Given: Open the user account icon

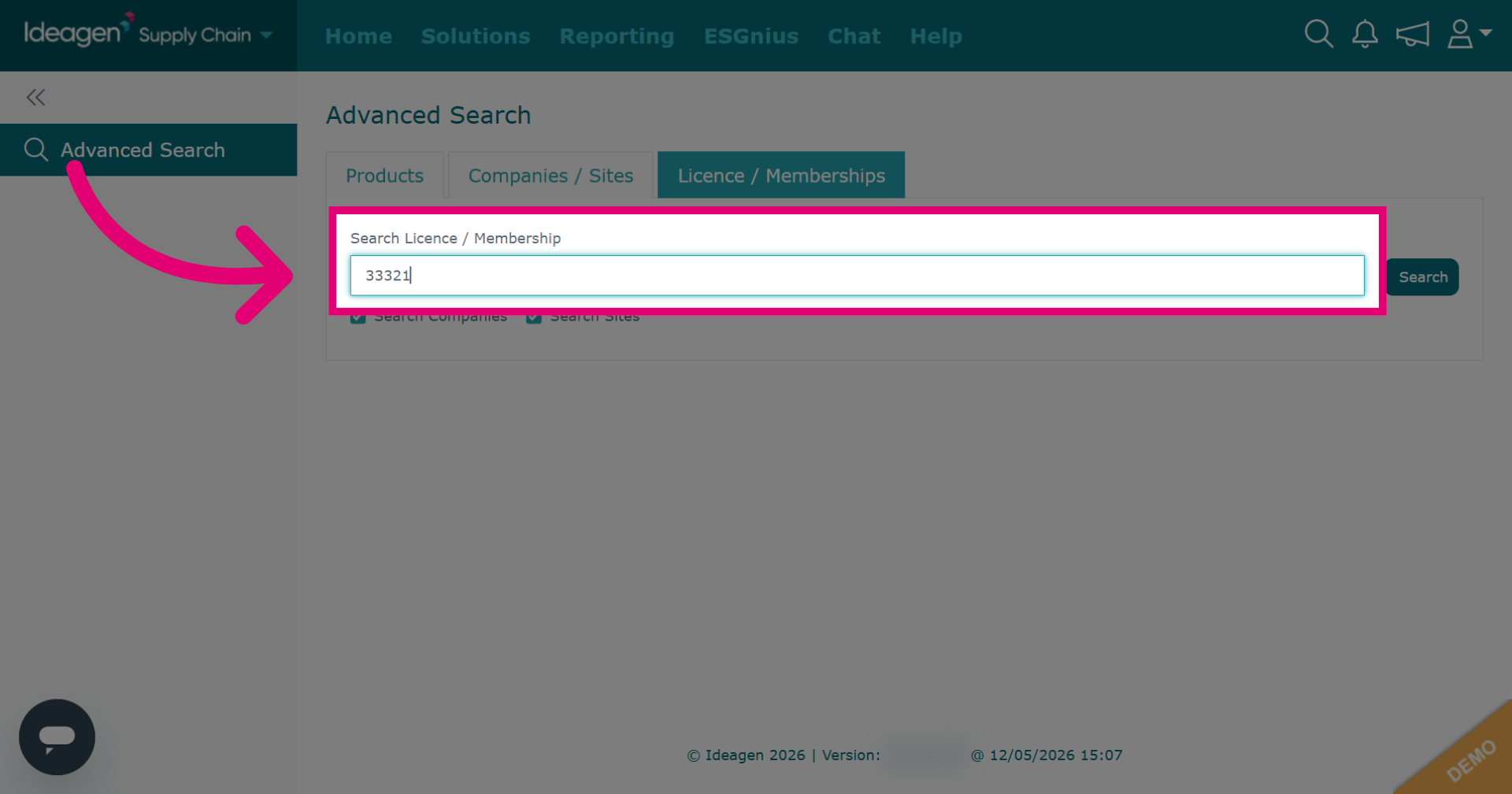Looking at the screenshot, I should pos(1460,35).
